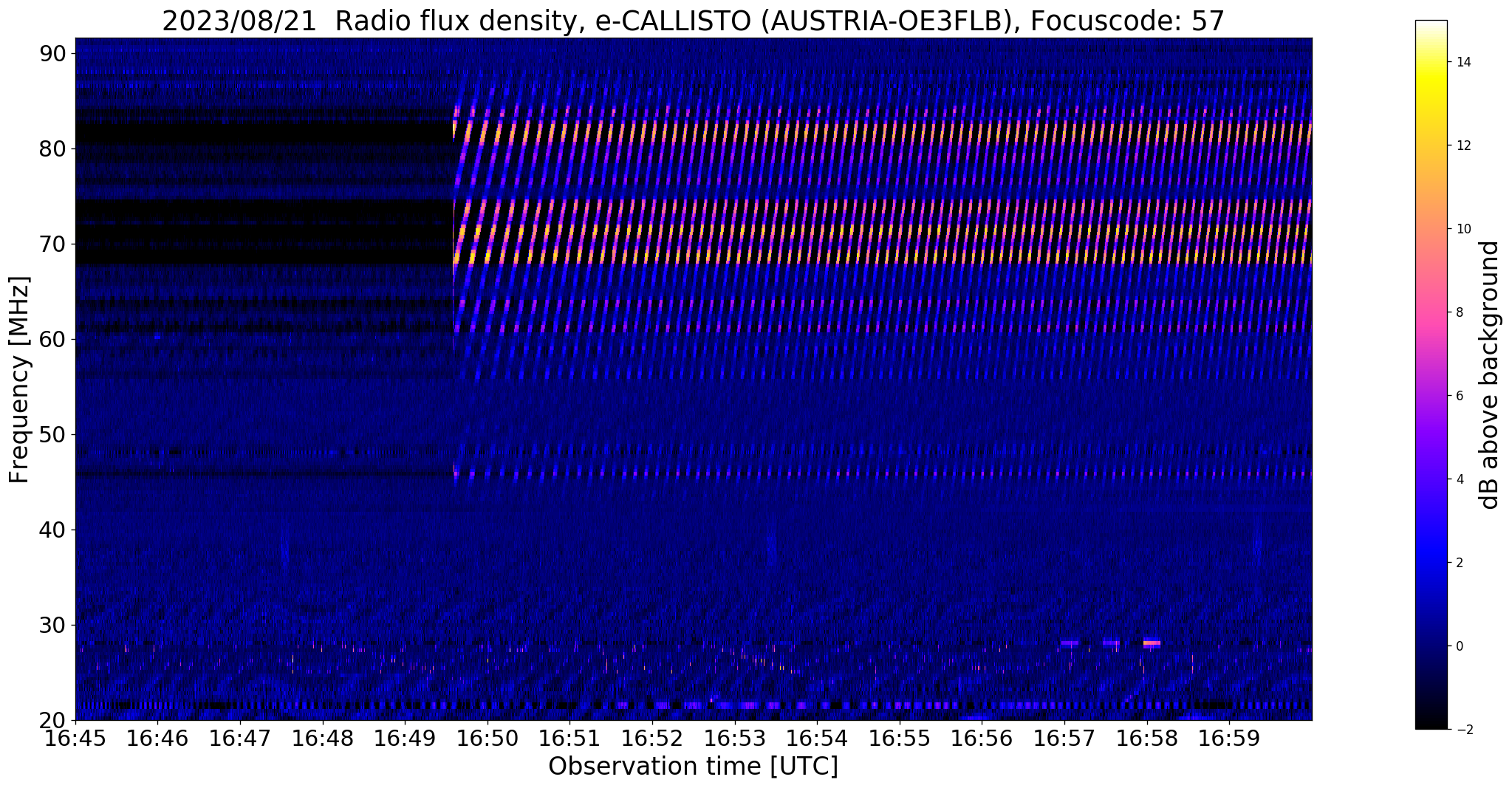1512x788 pixels.
Task: Click the 16:47 time tick label
Action: [x=240, y=738]
